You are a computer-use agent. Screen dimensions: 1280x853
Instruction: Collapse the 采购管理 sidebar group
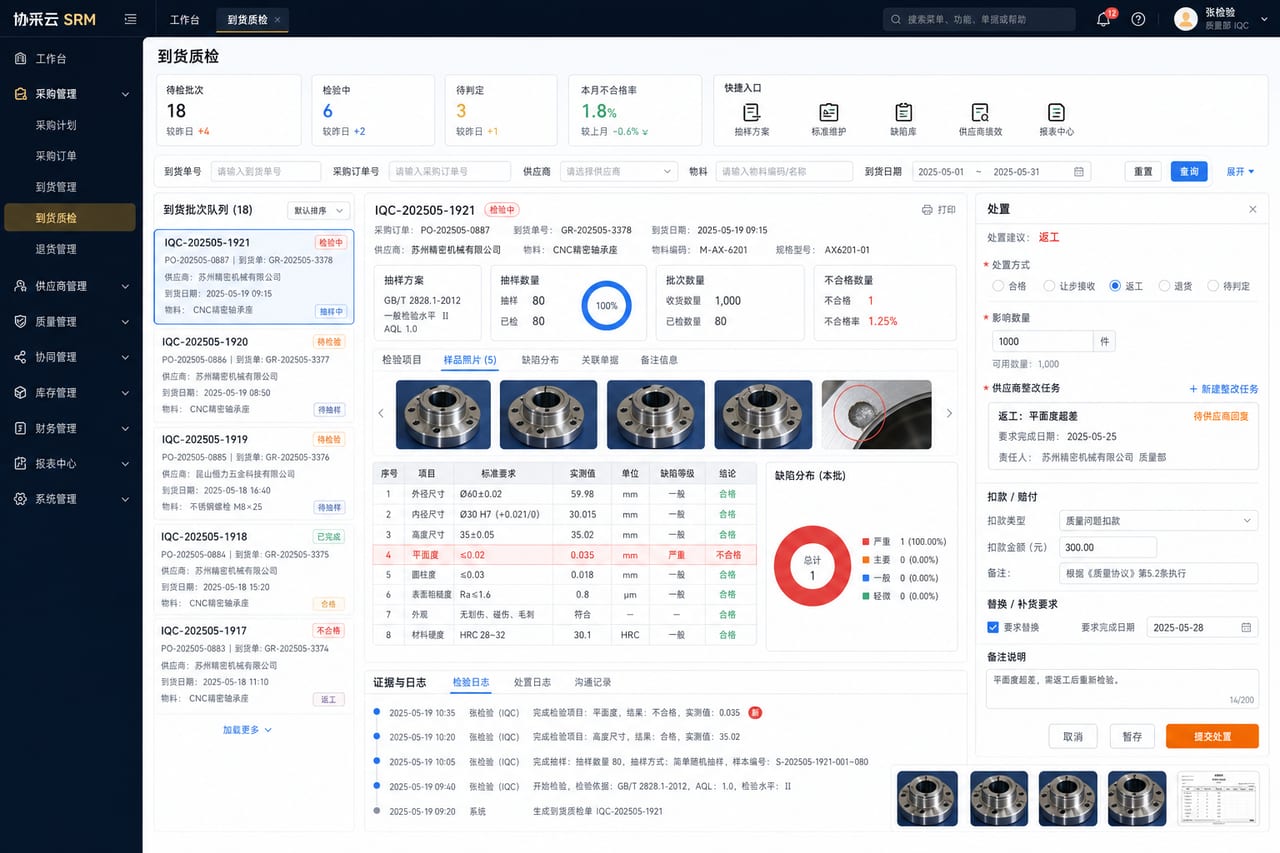pyautogui.click(x=125, y=94)
